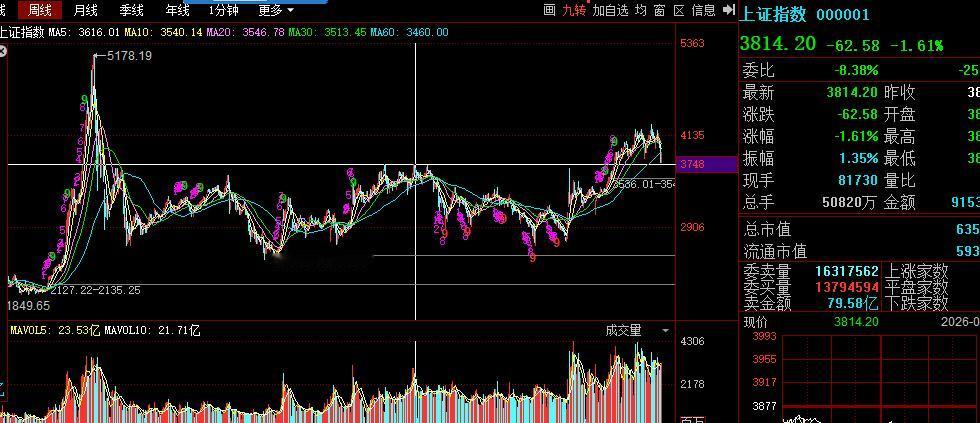Screen dimensions: 980x423
Task: Click the 金额 label
Action: pyautogui.click(x=900, y=202)
